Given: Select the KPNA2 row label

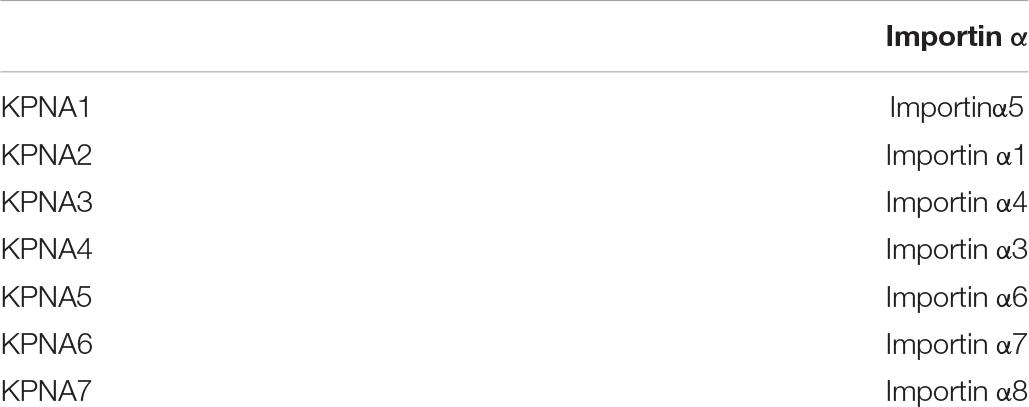Looking at the screenshot, I should point(47,156).
